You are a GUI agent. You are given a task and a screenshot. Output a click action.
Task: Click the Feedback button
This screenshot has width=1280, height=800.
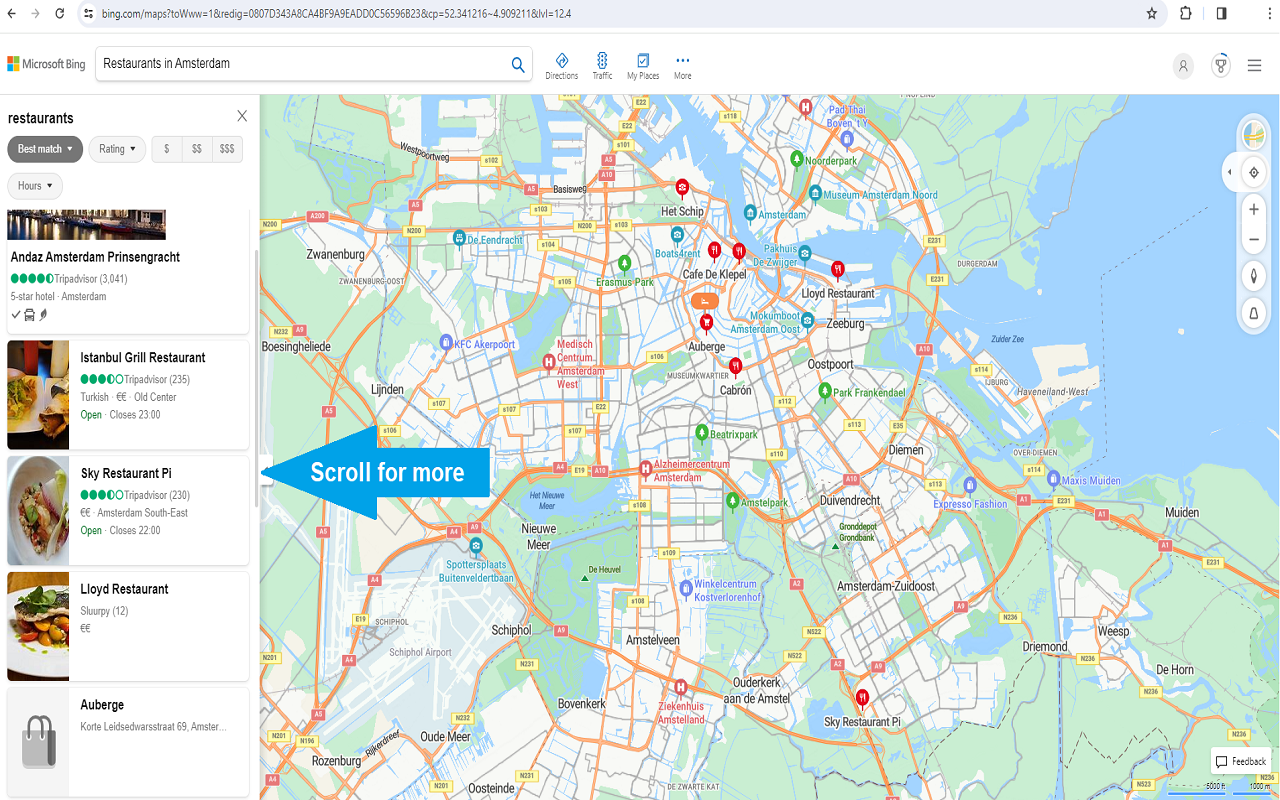point(1240,761)
